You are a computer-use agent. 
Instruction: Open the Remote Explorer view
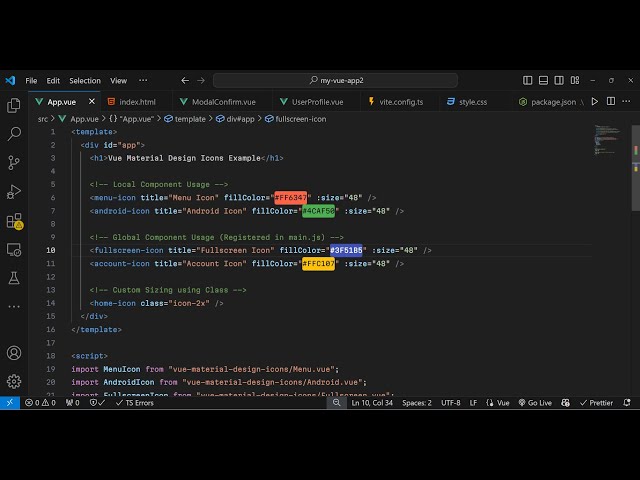pyautogui.click(x=14, y=249)
